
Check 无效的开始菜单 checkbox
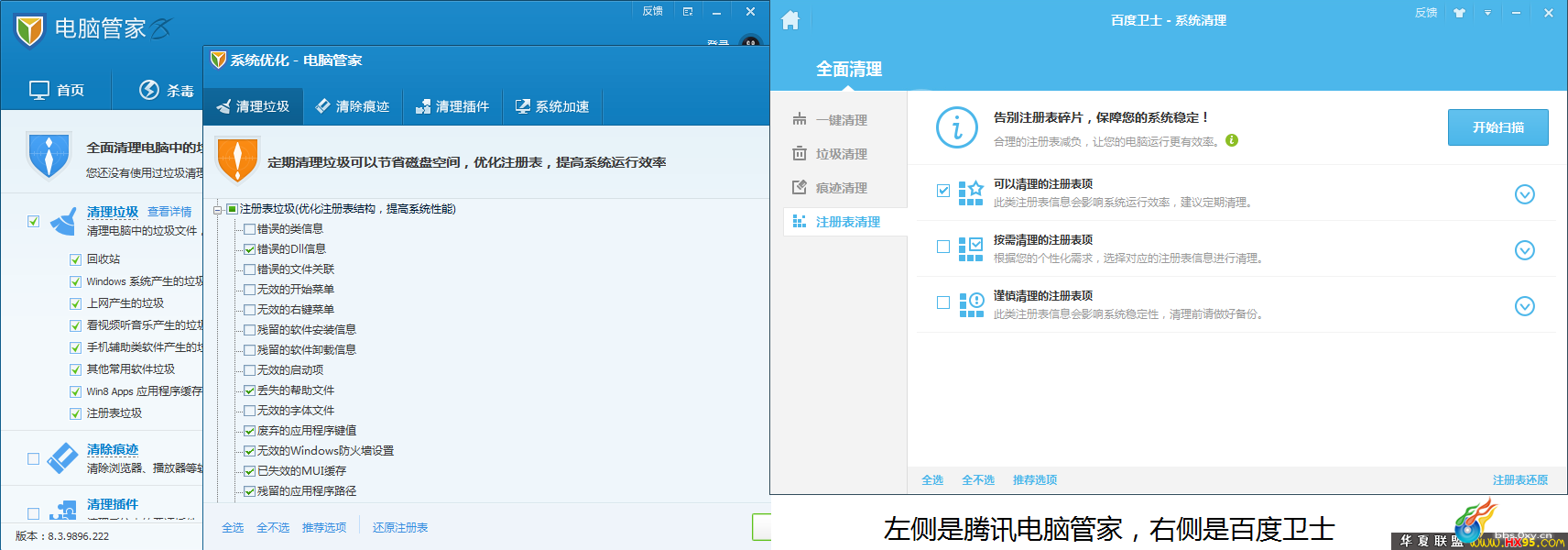(249, 290)
